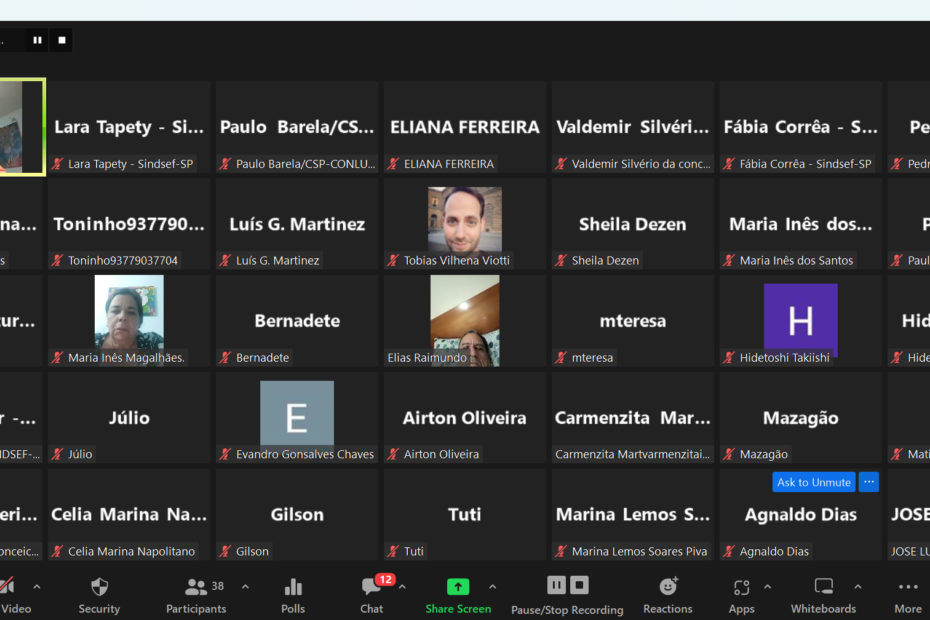This screenshot has width=930, height=620.
Task: Open the Whiteboards icon
Action: (823, 596)
